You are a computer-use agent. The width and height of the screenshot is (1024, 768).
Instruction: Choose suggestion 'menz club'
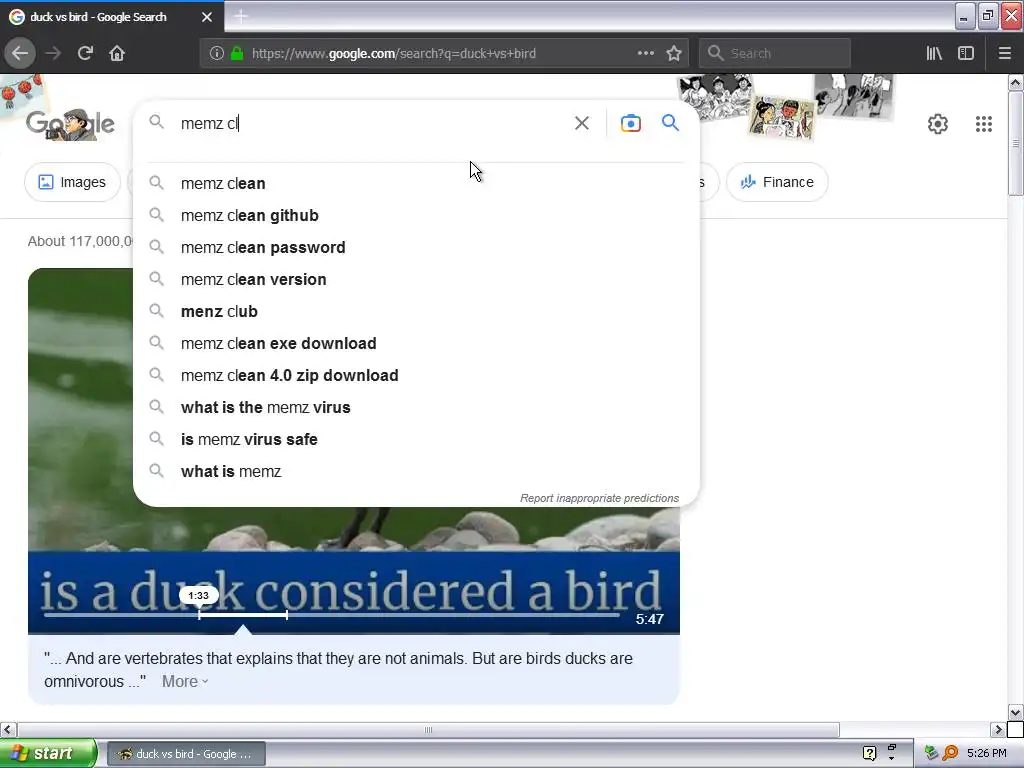coord(416,312)
